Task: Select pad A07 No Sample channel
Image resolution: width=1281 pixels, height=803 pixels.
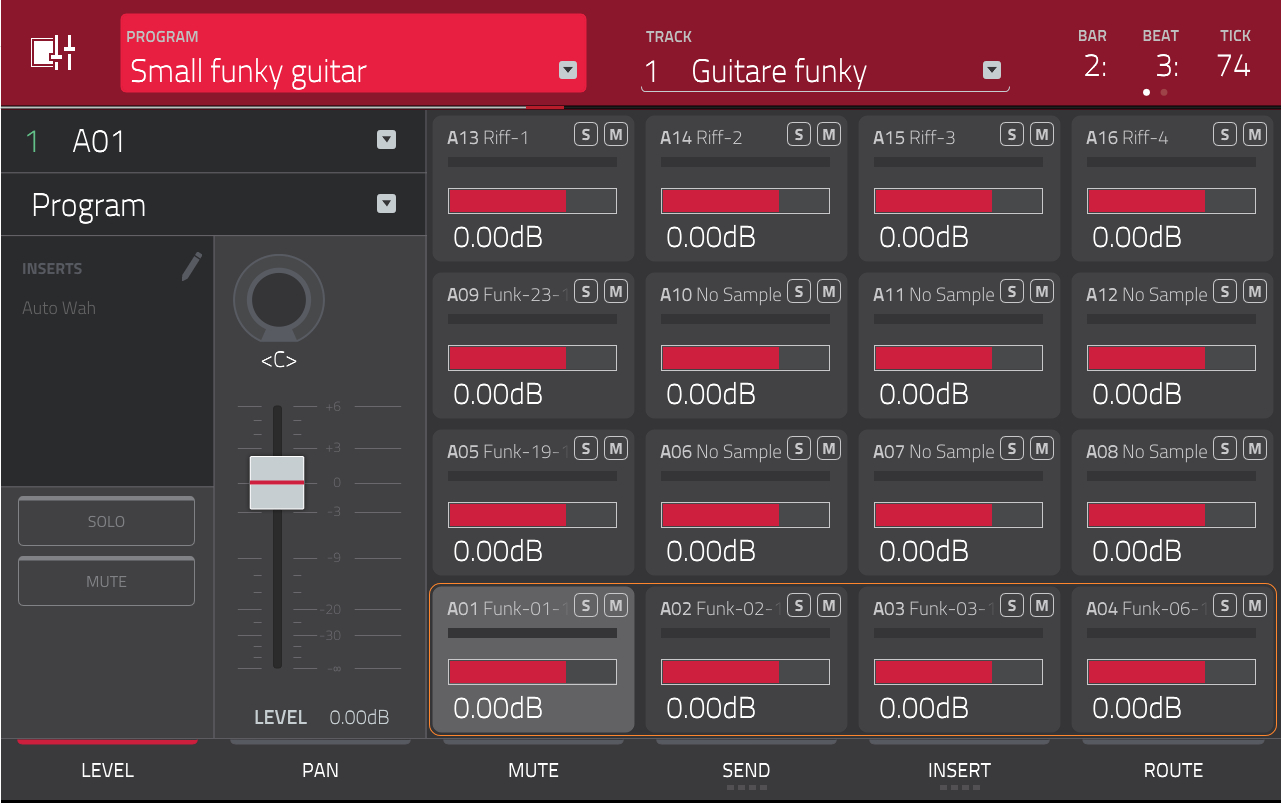Action: click(x=959, y=502)
